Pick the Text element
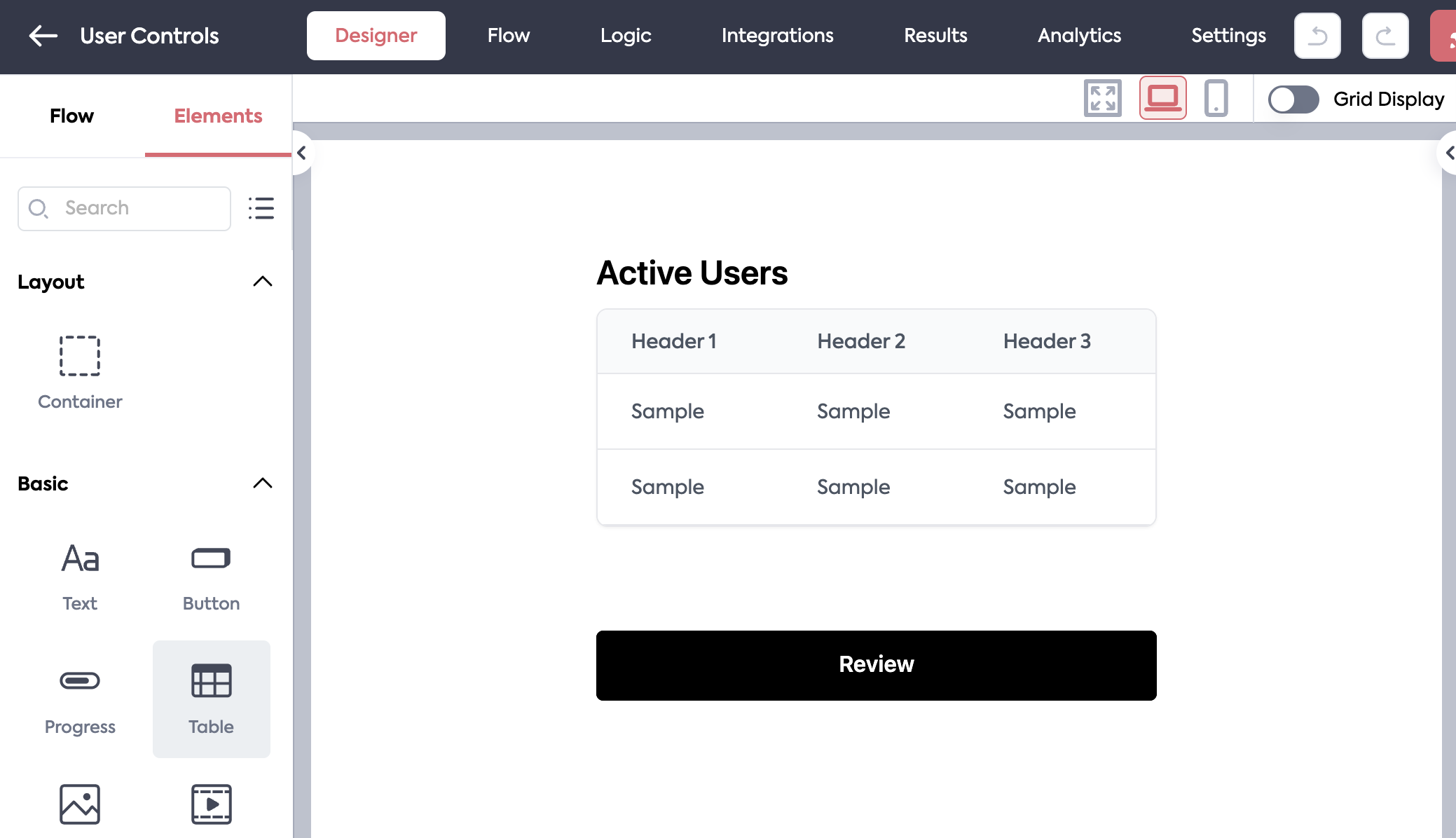1456x838 pixels. (80, 576)
